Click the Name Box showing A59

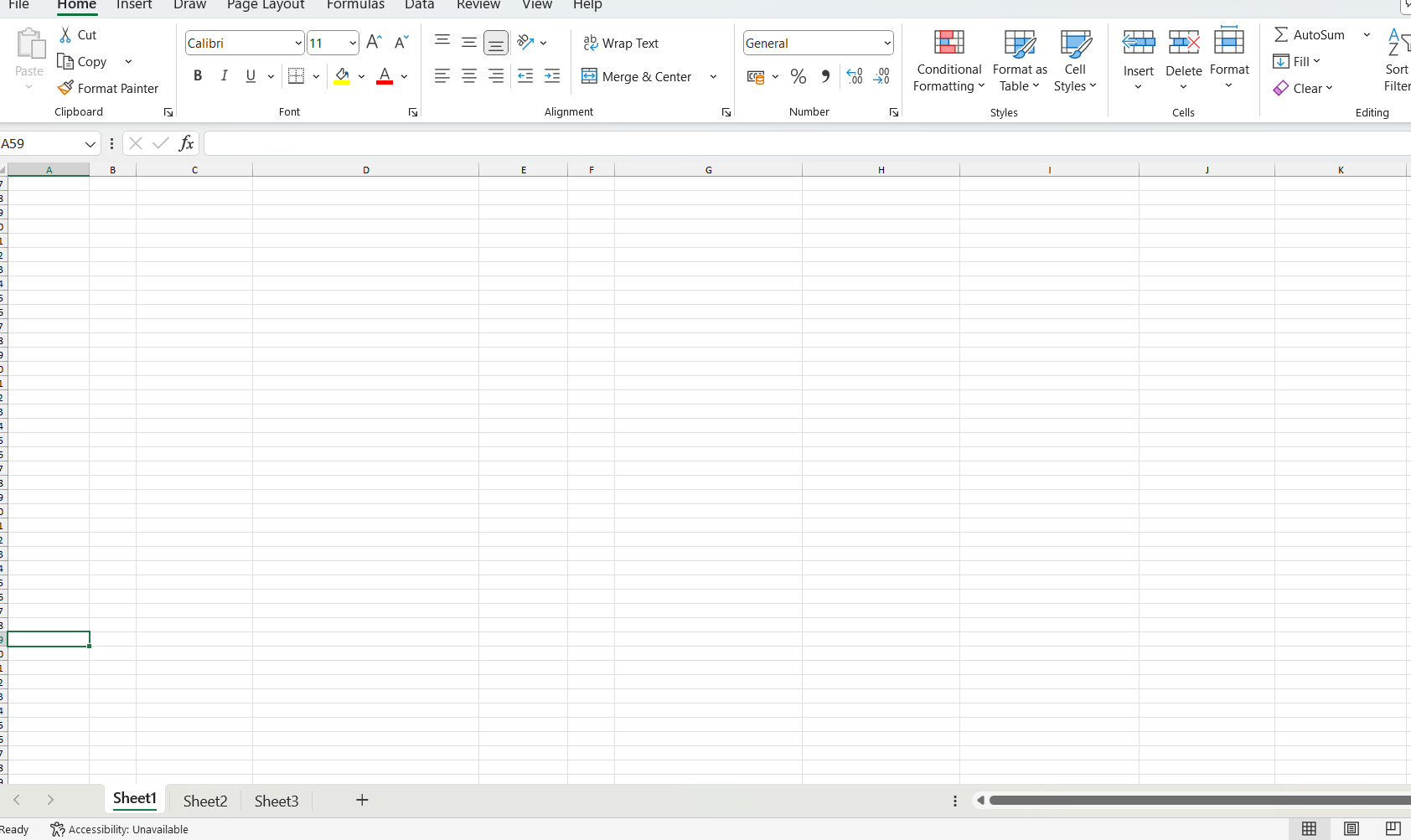[x=42, y=144]
